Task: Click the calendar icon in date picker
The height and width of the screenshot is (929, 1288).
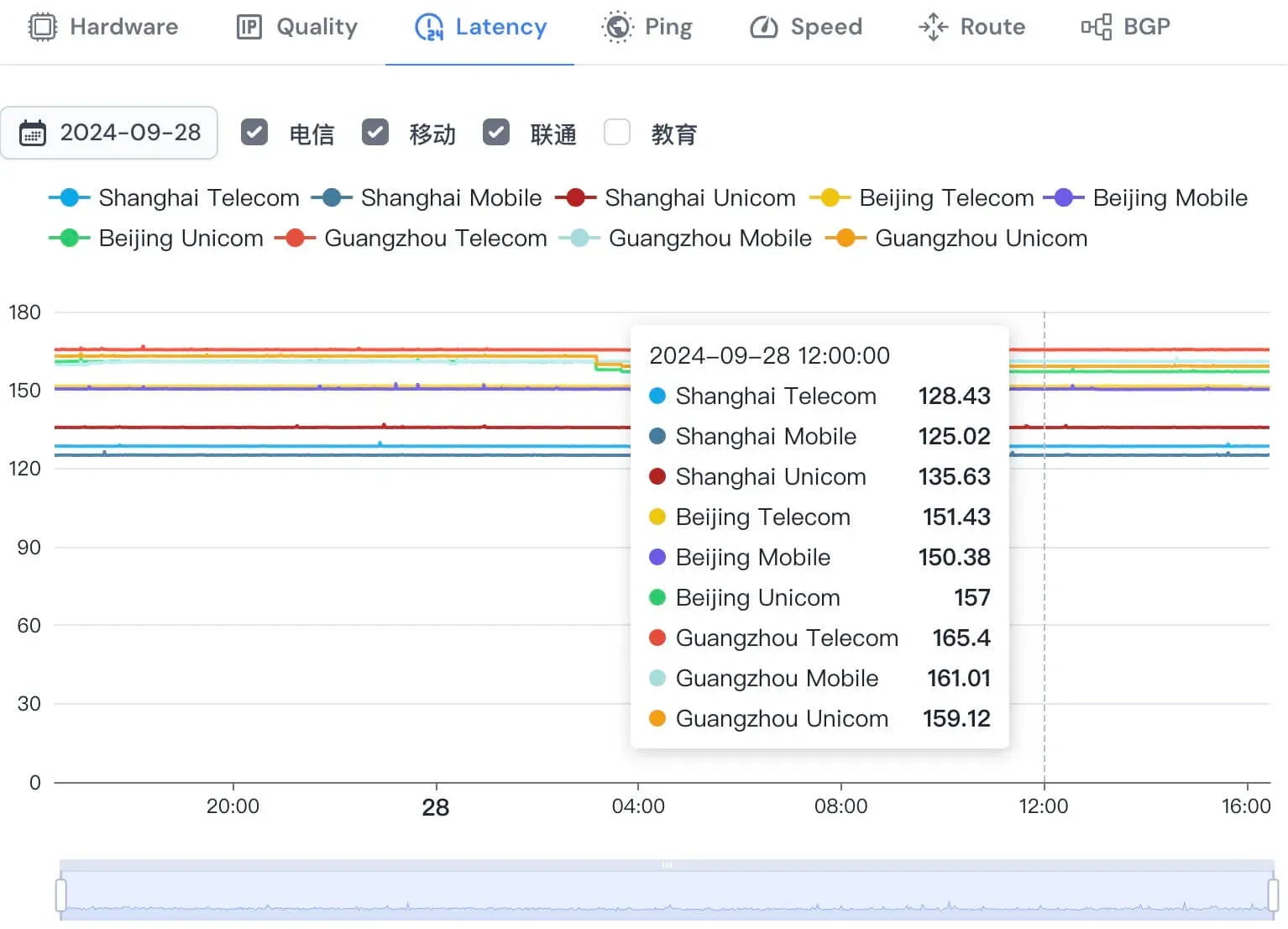Action: (33, 133)
